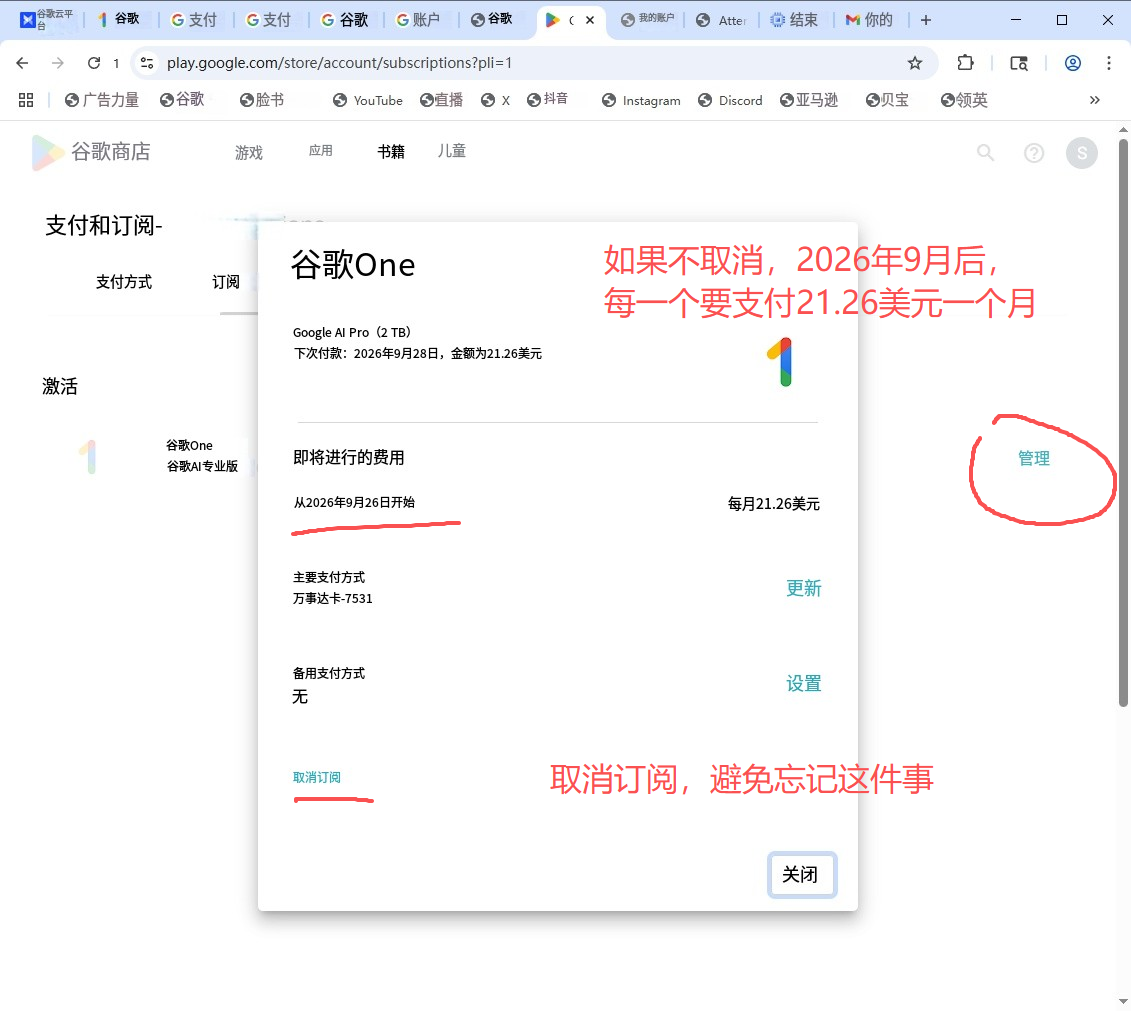Select the 儿童 category tab
Screen dimensions: 1131x1011
451,151
